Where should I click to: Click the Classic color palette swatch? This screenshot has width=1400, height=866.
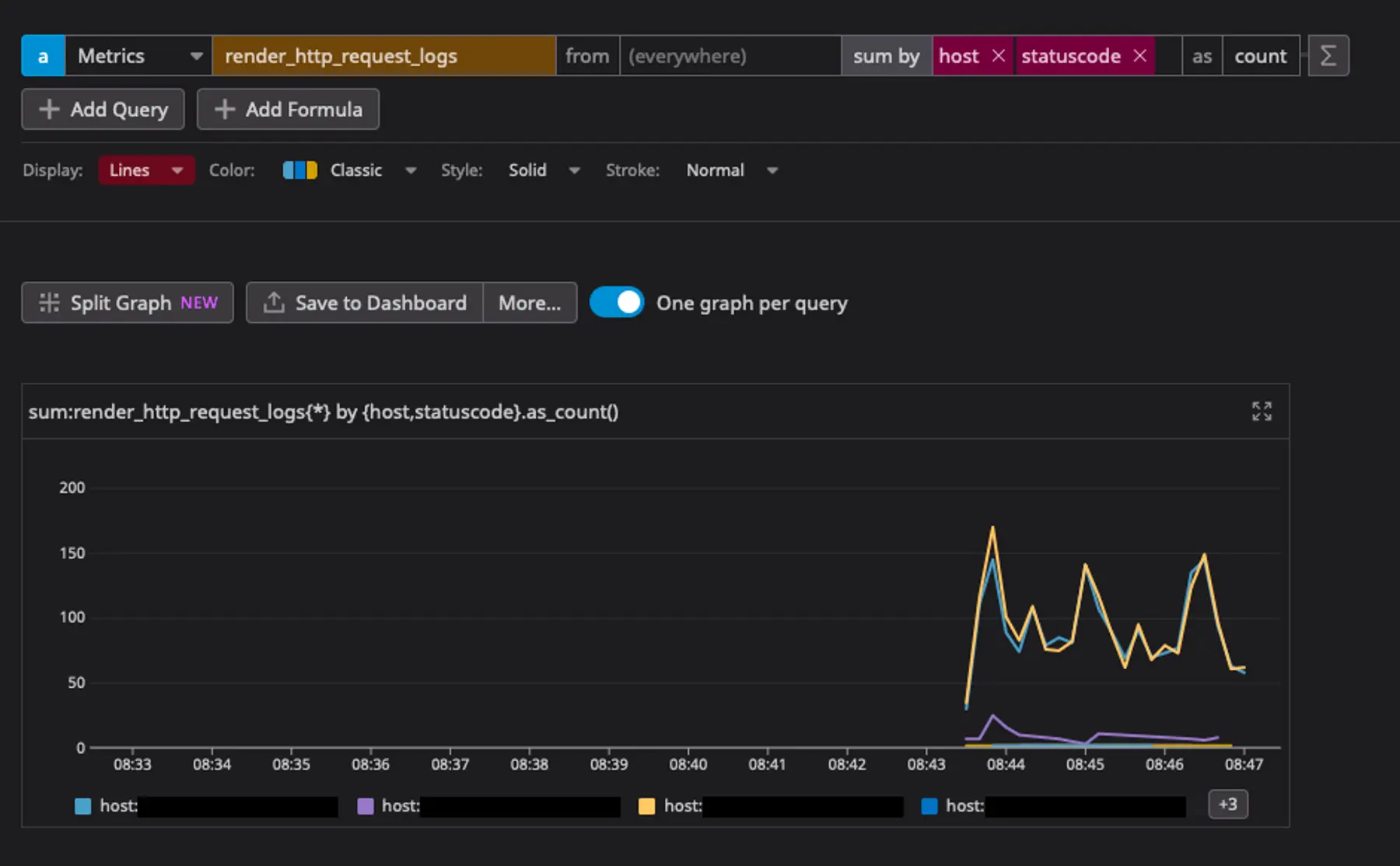(299, 170)
